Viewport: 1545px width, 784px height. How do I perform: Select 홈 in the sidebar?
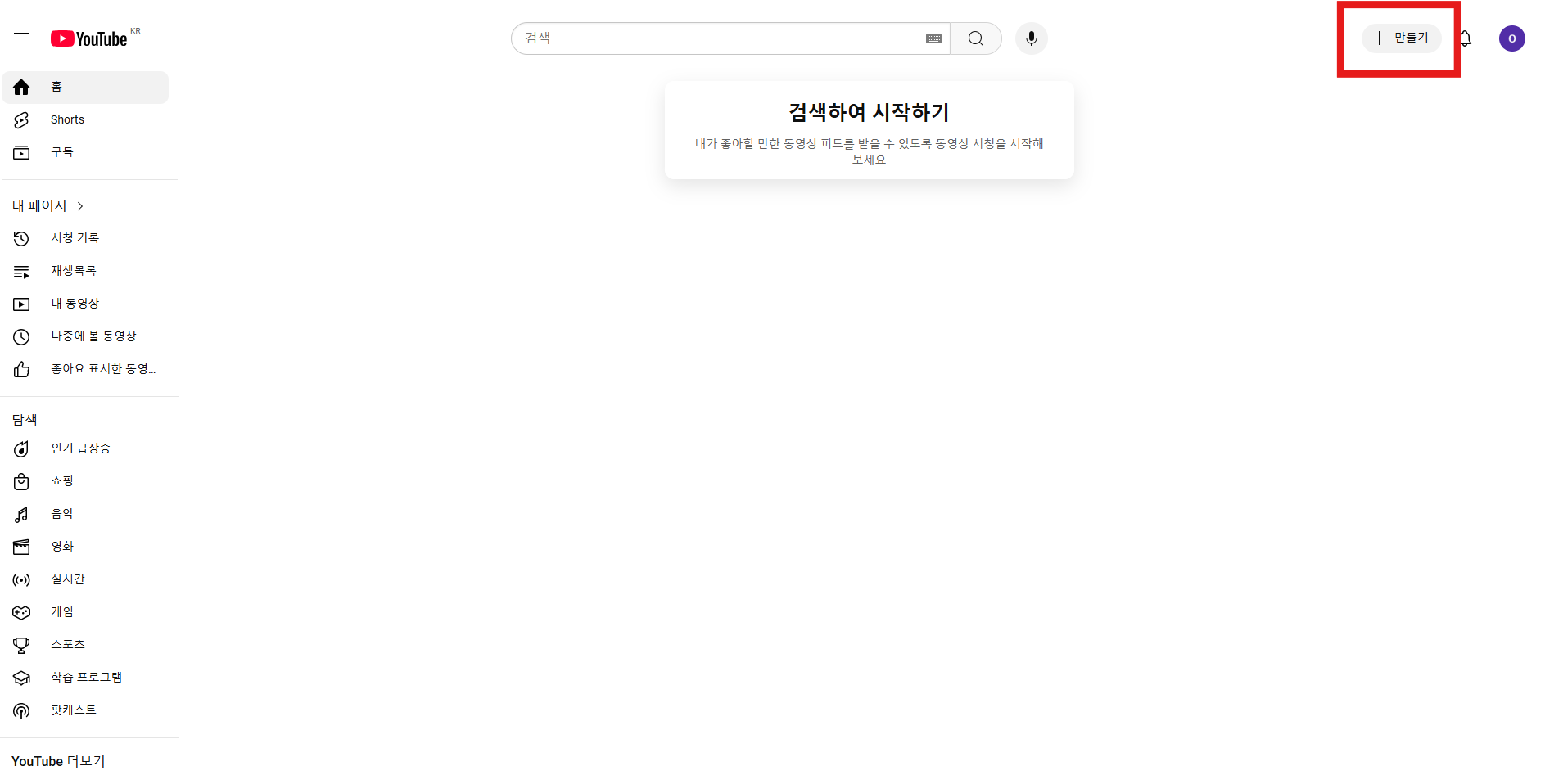click(x=56, y=87)
